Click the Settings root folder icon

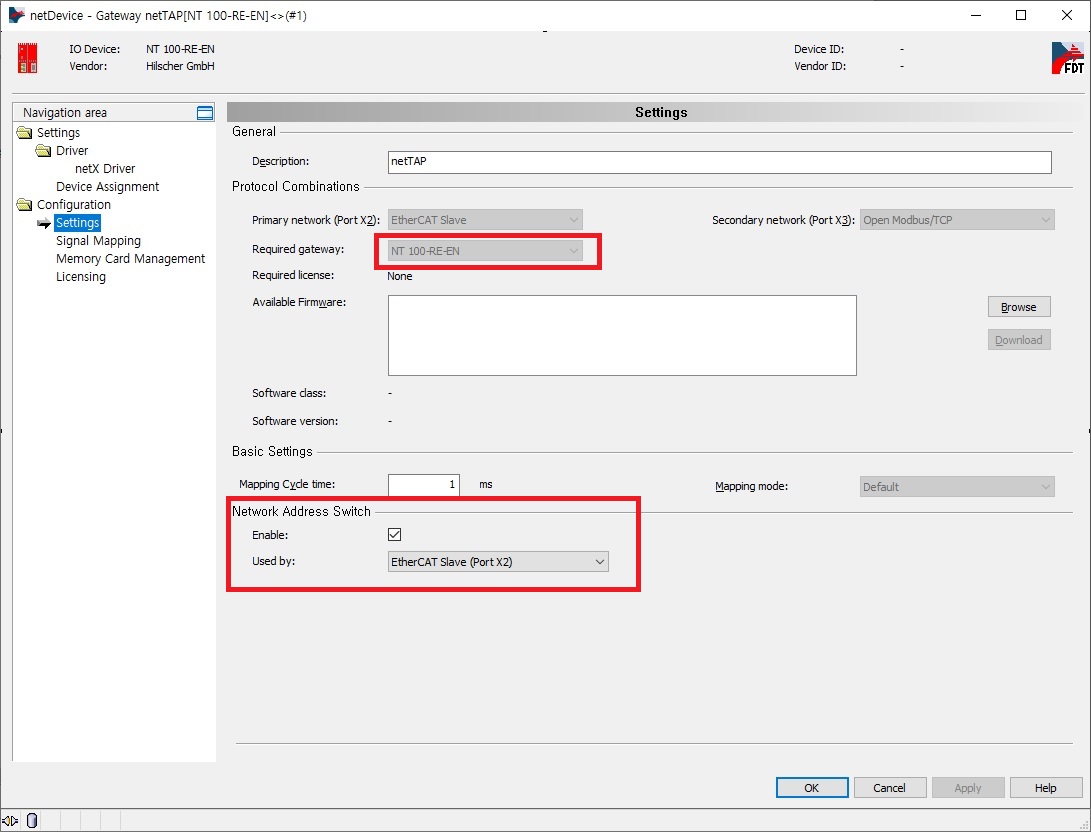point(24,133)
